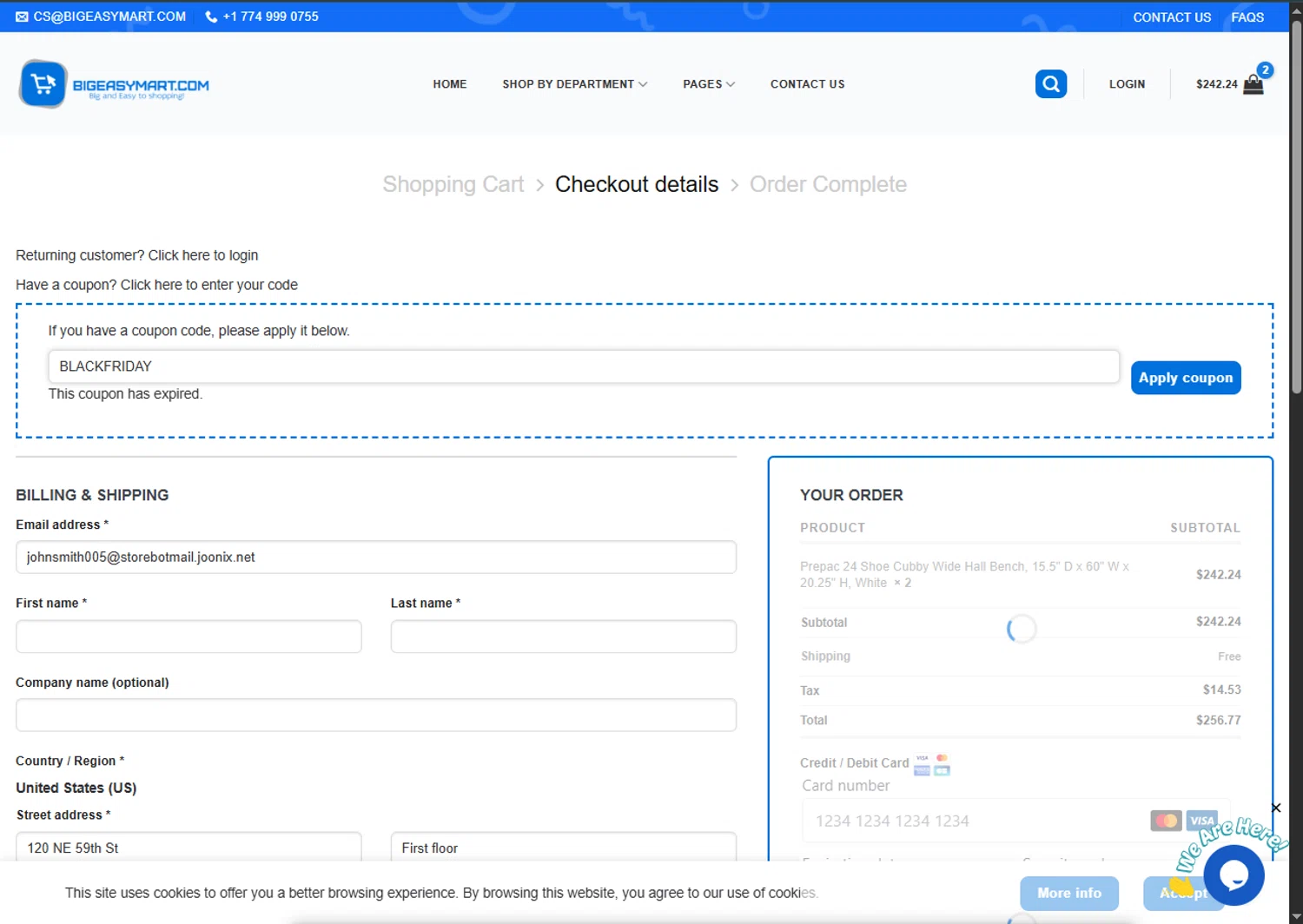Image resolution: width=1303 pixels, height=924 pixels.
Task: Click card brand icons beside Credit / Debit Card
Action: [x=932, y=764]
